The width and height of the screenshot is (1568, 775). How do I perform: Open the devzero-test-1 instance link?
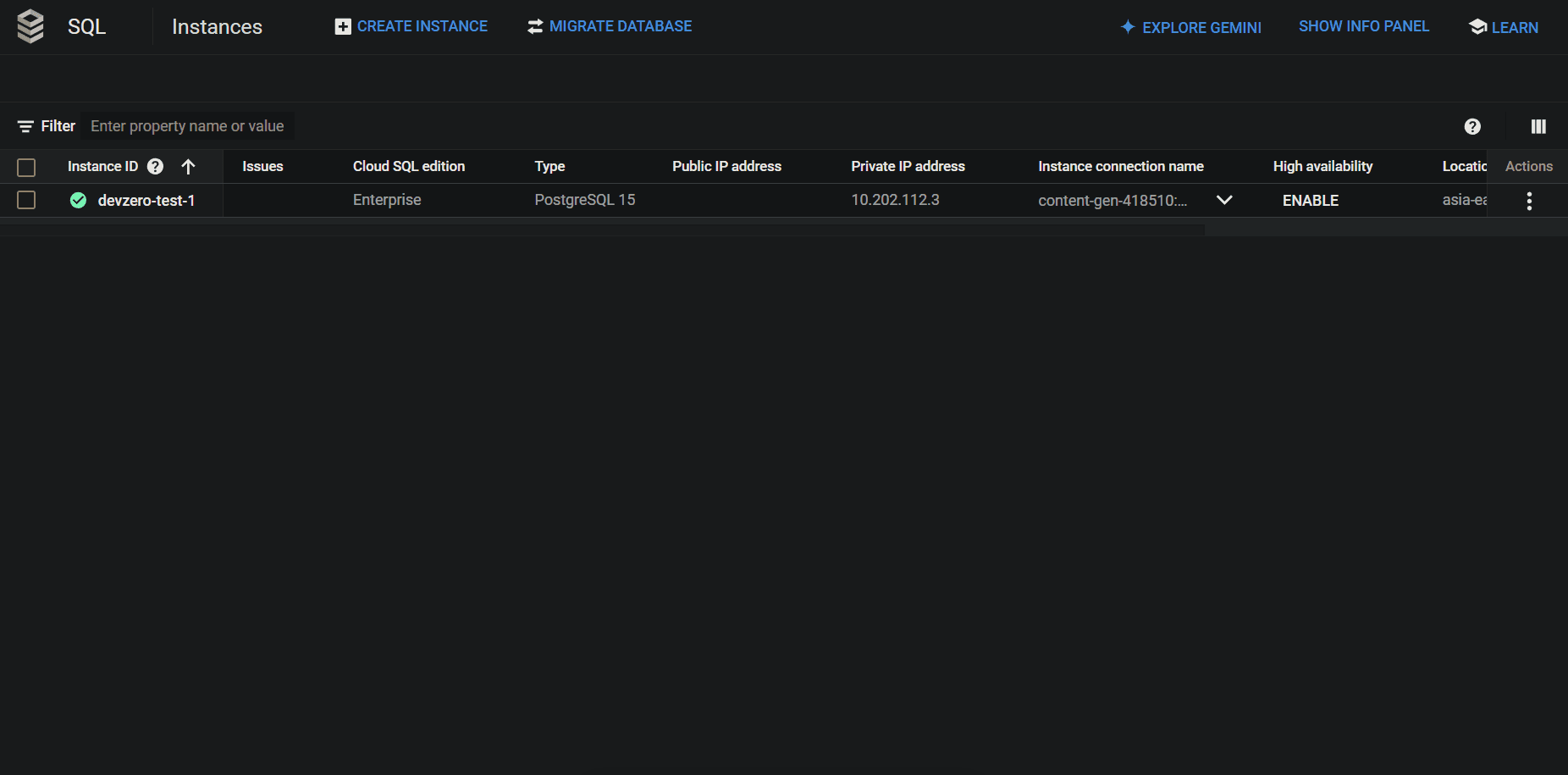pos(146,201)
